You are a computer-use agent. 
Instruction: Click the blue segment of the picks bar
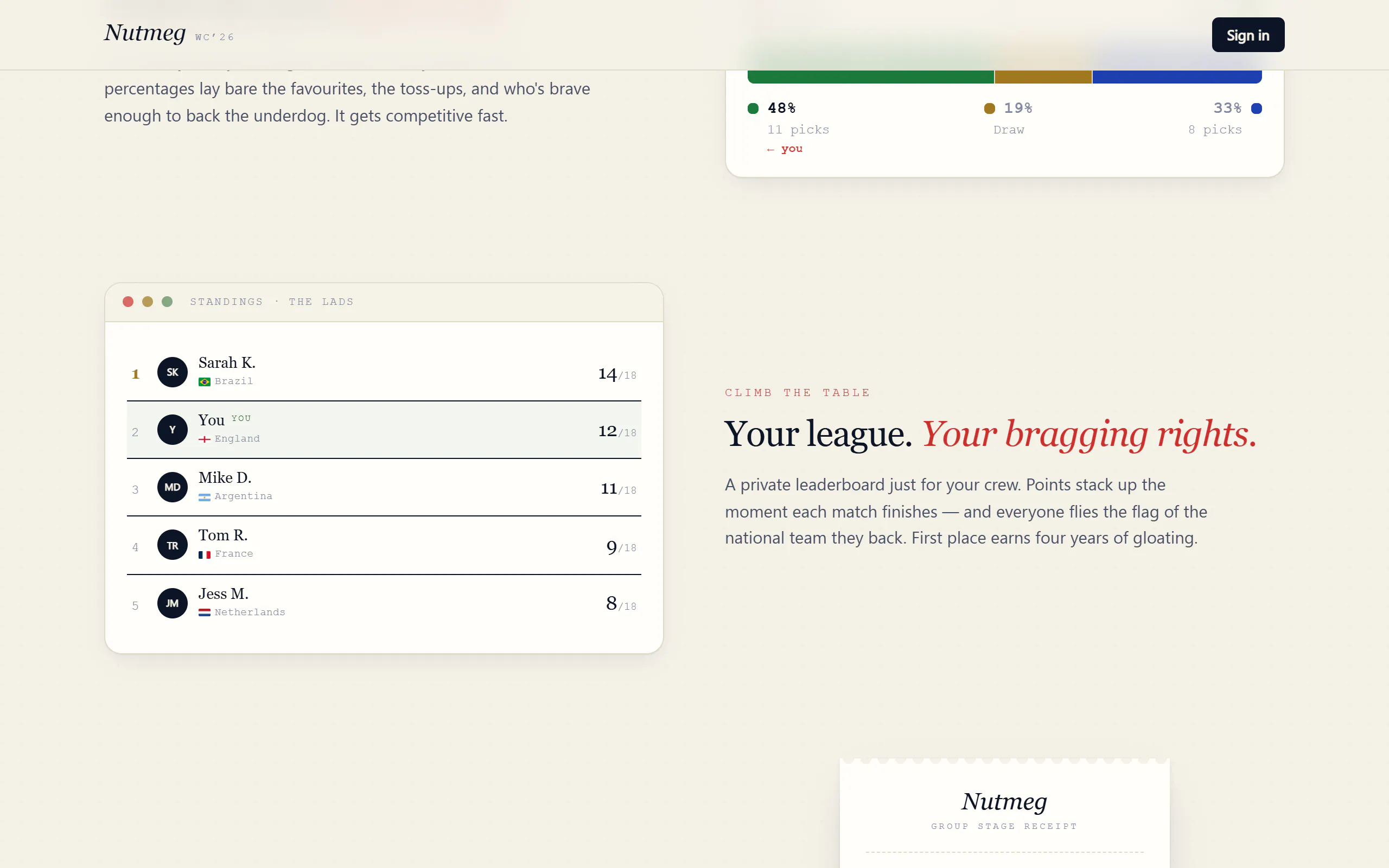[1177, 77]
